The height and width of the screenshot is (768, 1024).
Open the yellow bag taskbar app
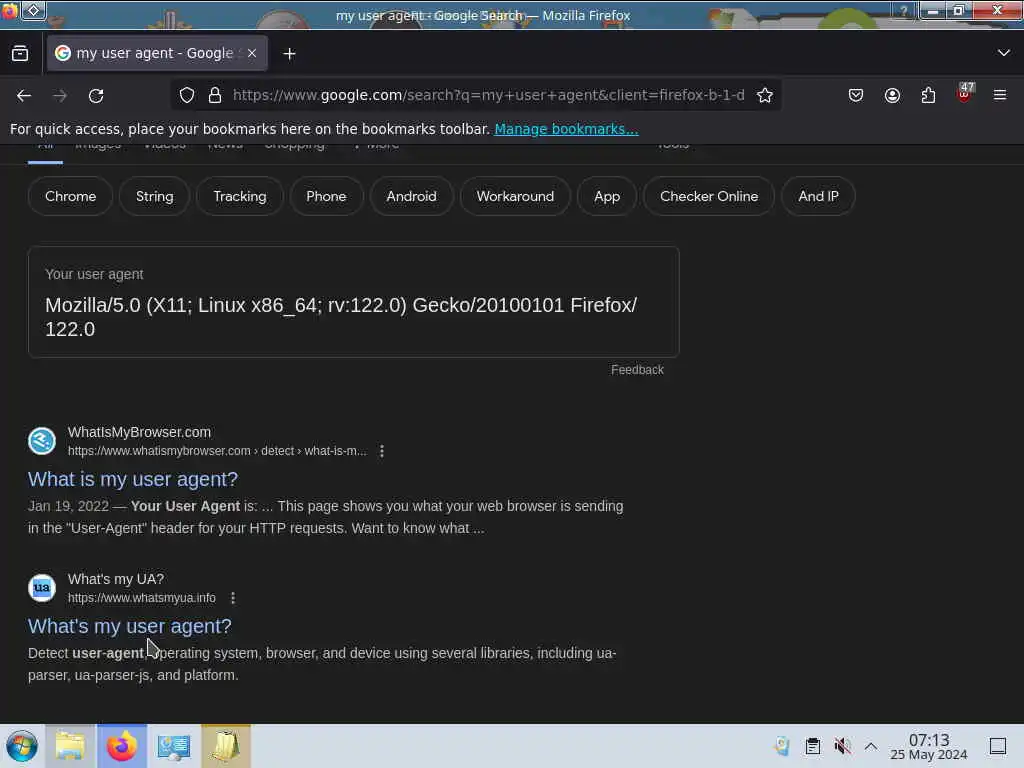[226, 746]
